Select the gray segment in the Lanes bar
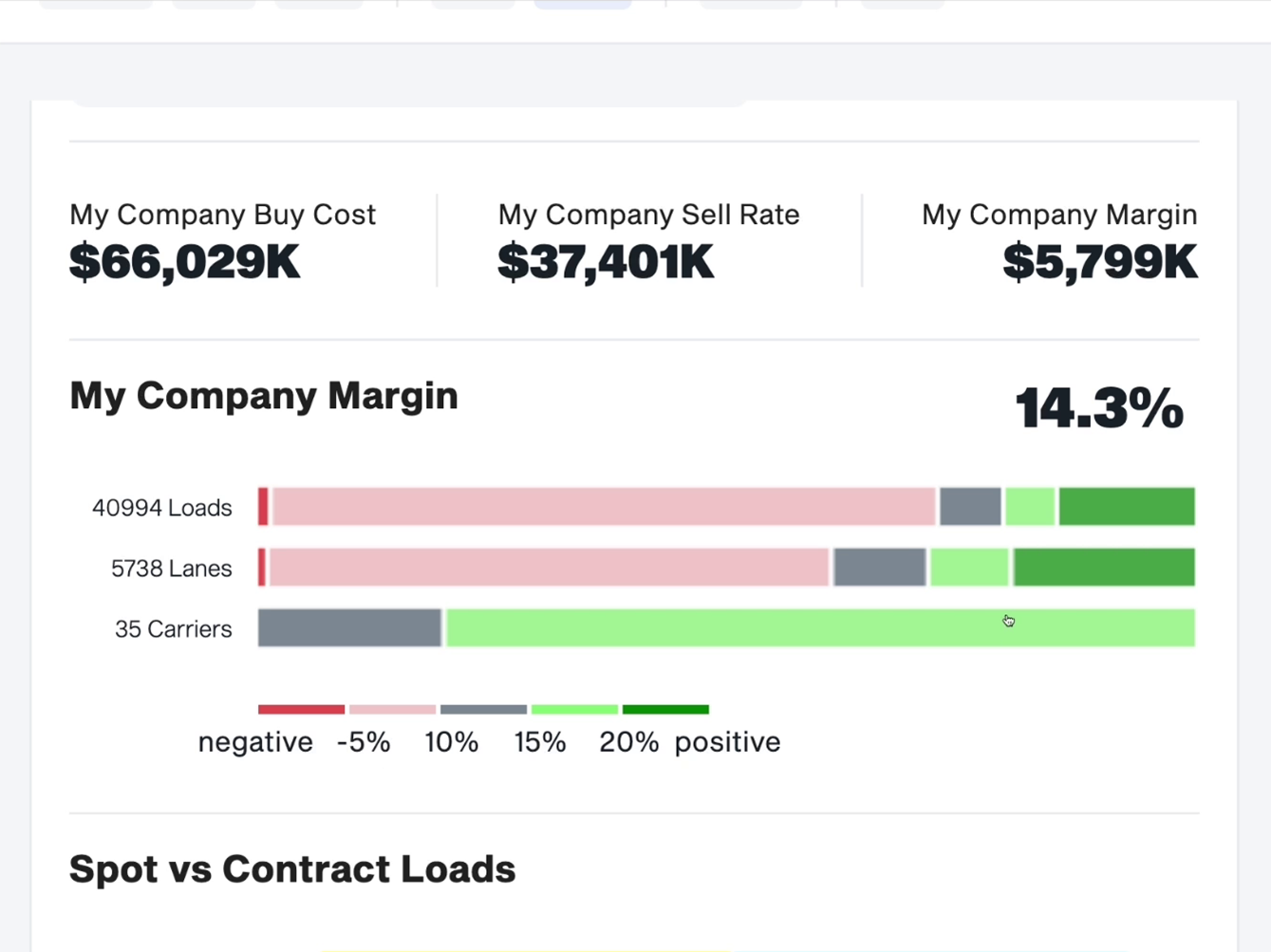This screenshot has width=1271, height=952. point(880,568)
